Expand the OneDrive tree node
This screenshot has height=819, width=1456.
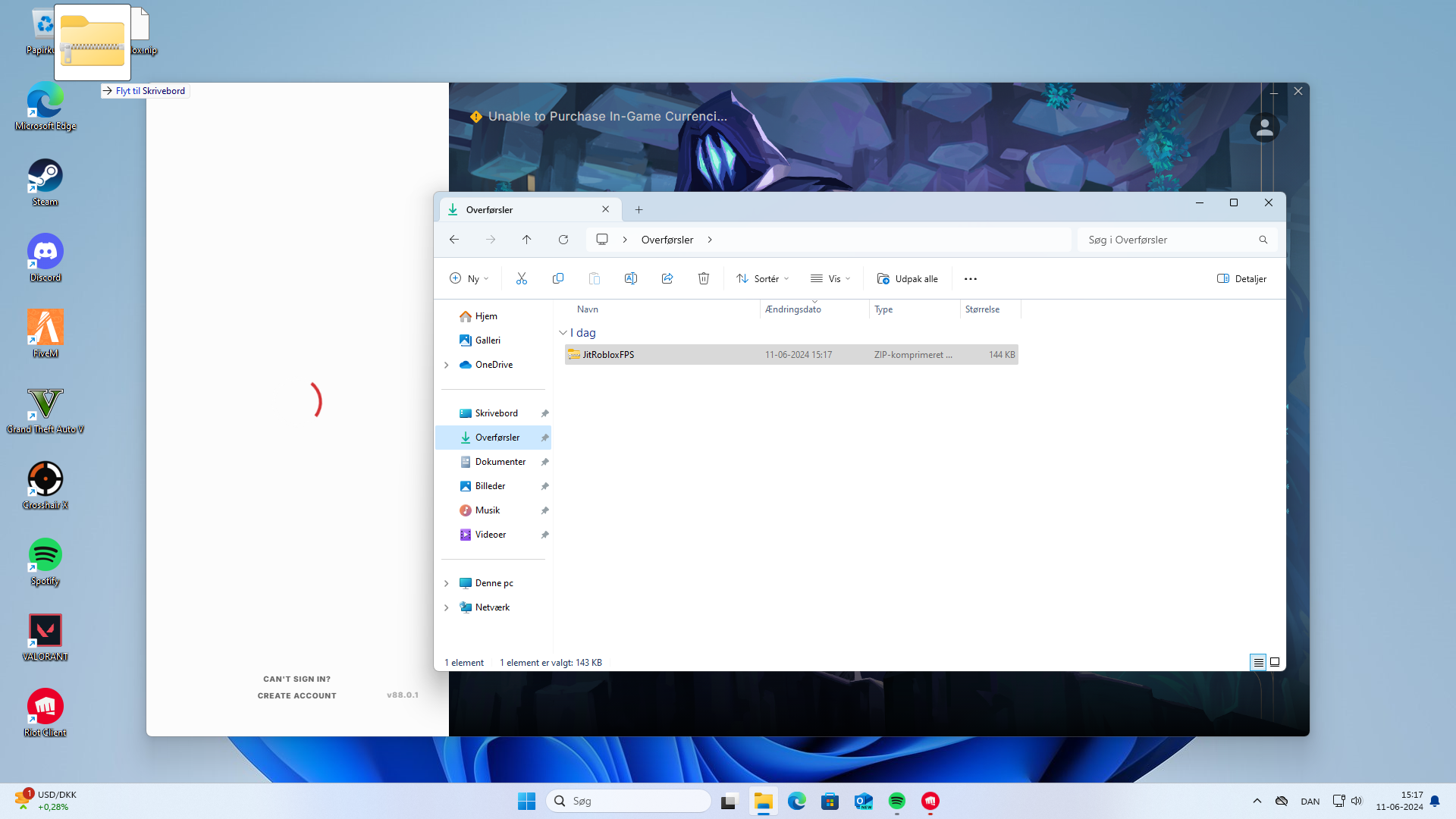(447, 365)
